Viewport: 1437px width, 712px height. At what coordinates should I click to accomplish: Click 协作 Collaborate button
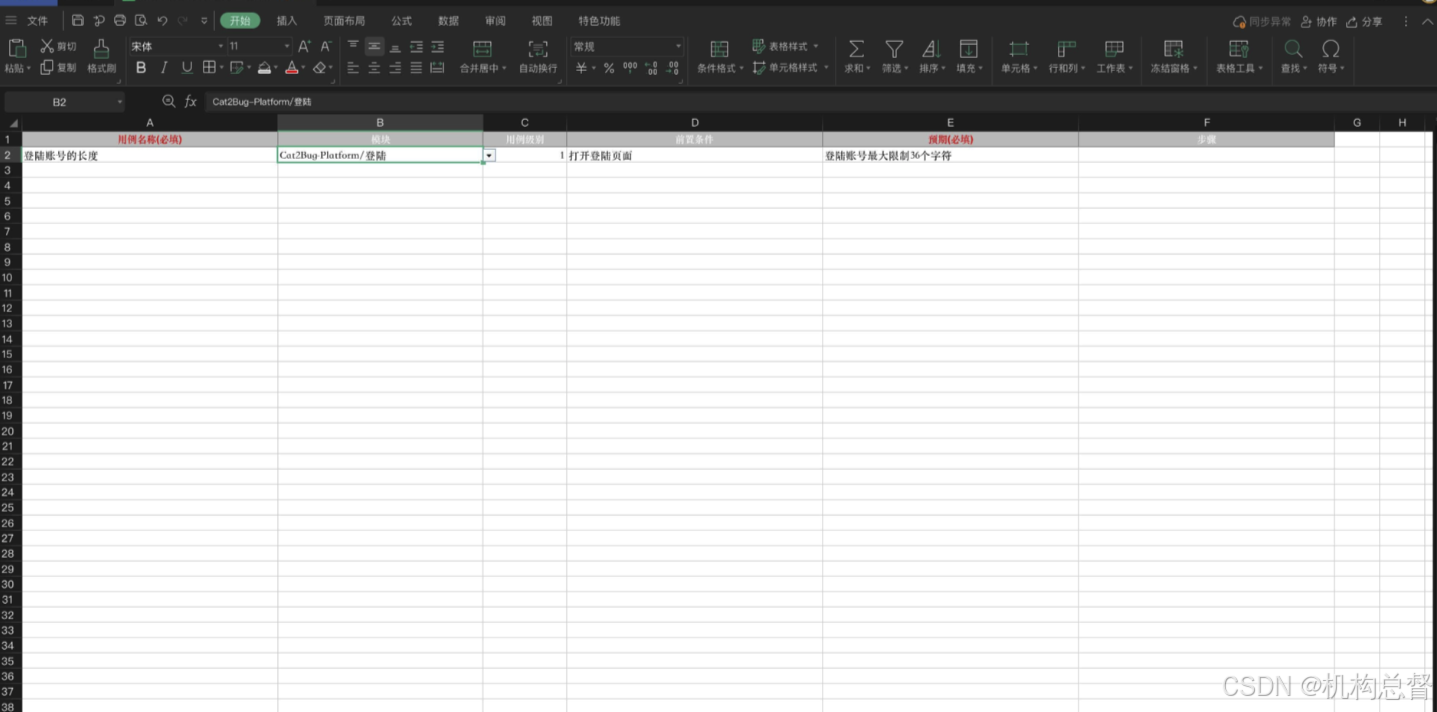point(1319,21)
